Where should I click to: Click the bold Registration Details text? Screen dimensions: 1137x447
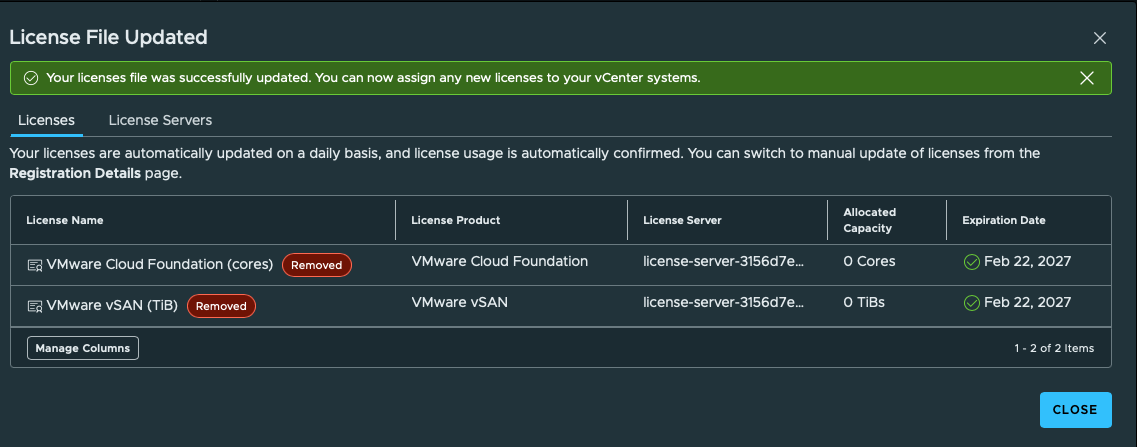click(75, 174)
